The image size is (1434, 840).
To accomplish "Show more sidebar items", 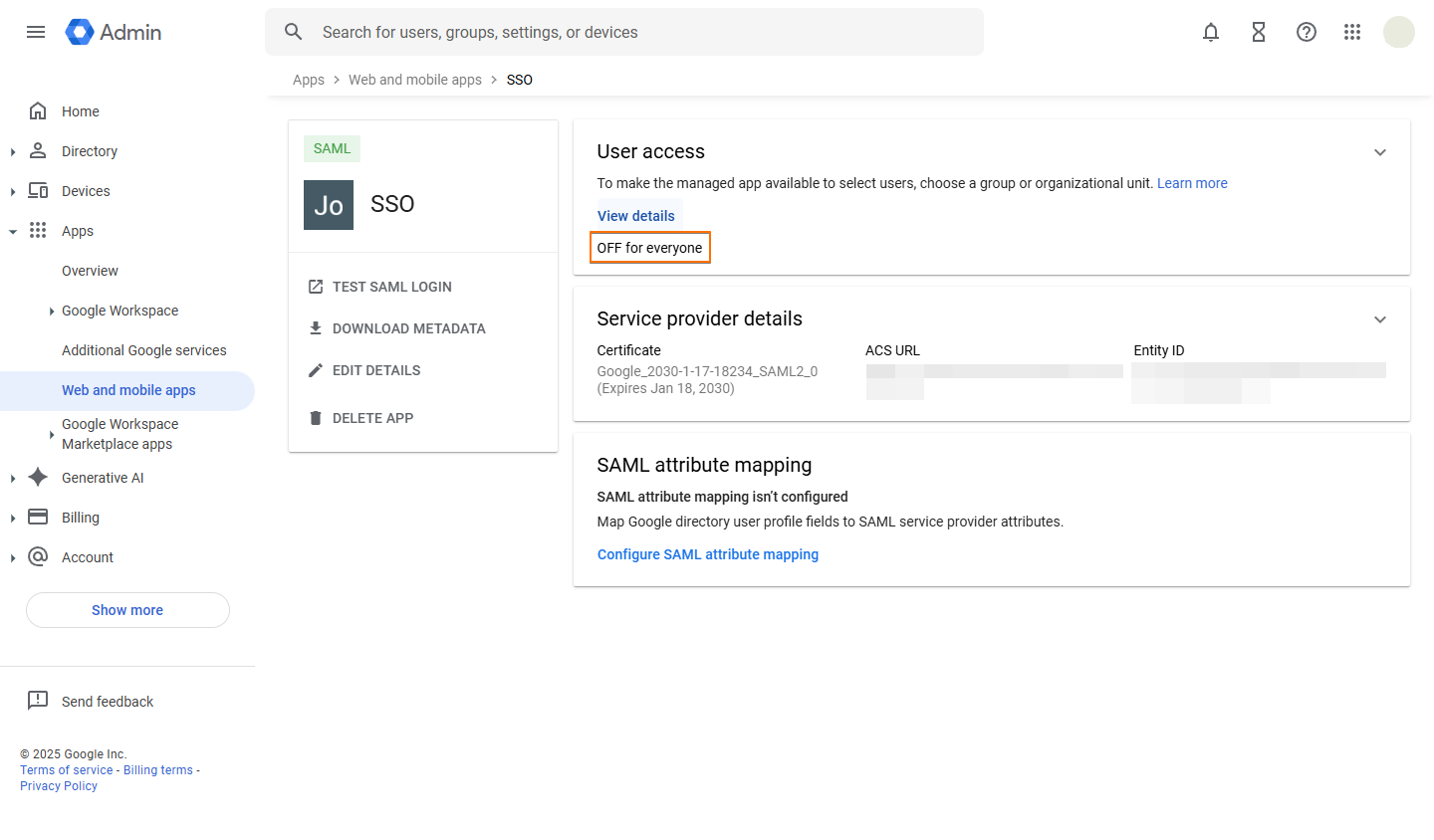I will tap(126, 609).
